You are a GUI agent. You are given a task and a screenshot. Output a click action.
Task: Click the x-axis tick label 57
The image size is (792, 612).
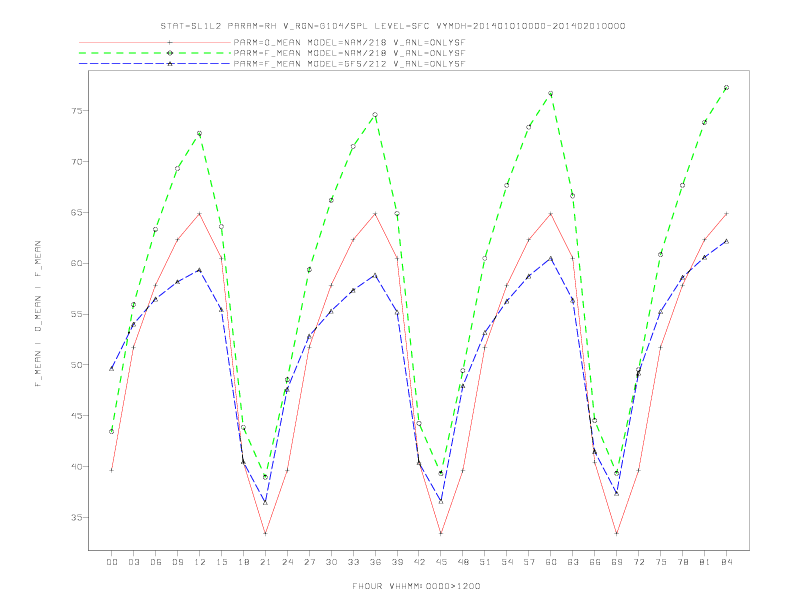pyautogui.click(x=529, y=562)
